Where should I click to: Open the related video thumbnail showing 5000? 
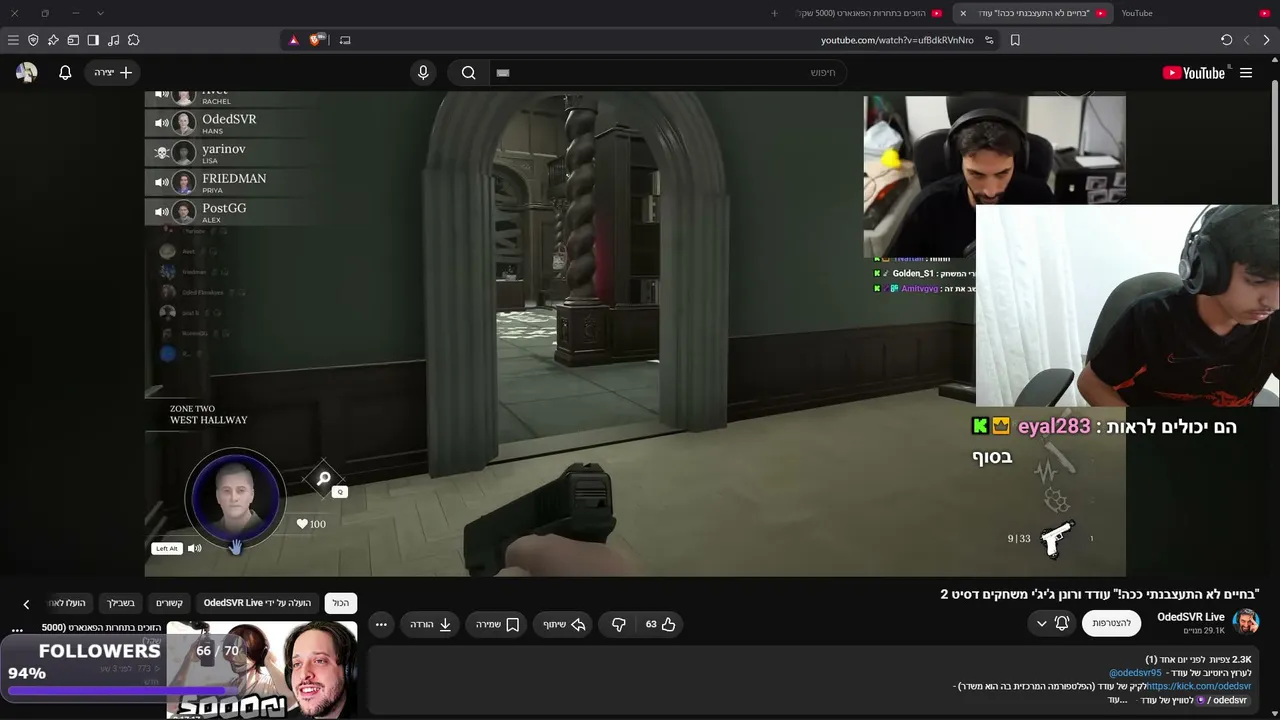262,670
